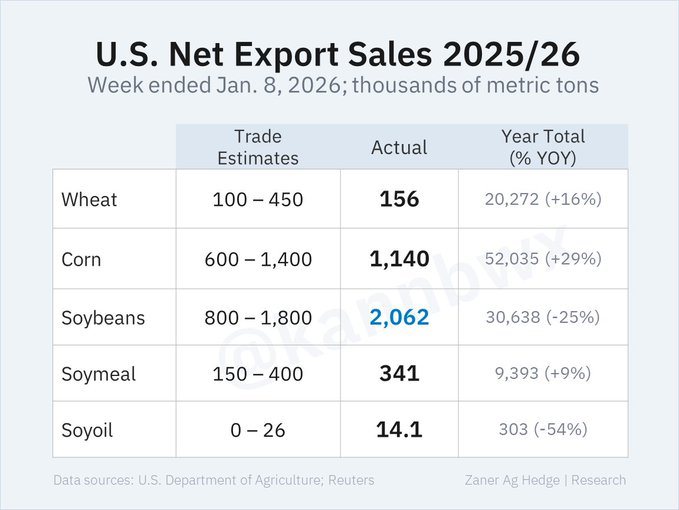Click the Soybeans row label
The width and height of the screenshot is (679, 510).
click(x=103, y=318)
